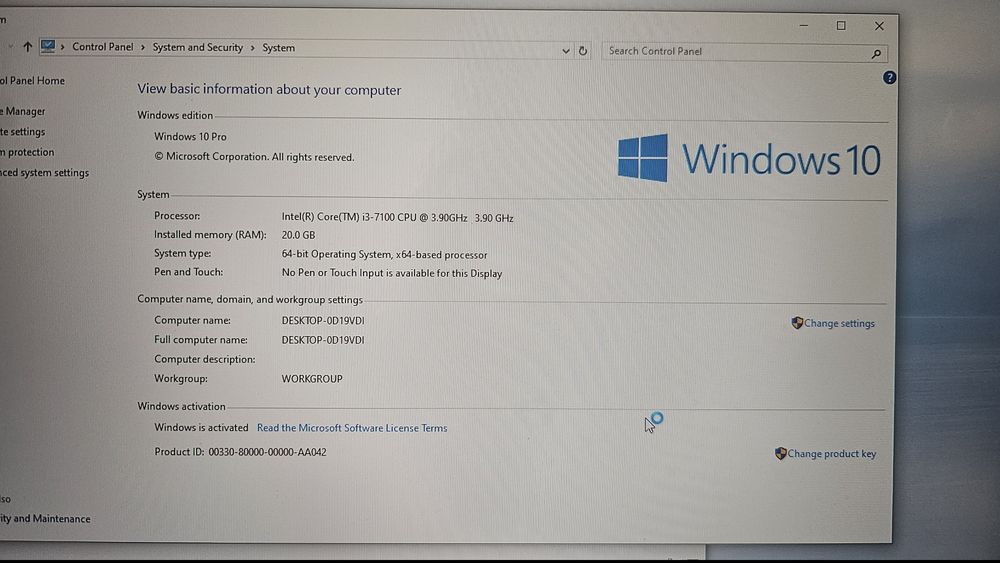Click the Microsoft Corporation copyright text
Screen dimensions: 1000x563
pyautogui.click(x=254, y=157)
